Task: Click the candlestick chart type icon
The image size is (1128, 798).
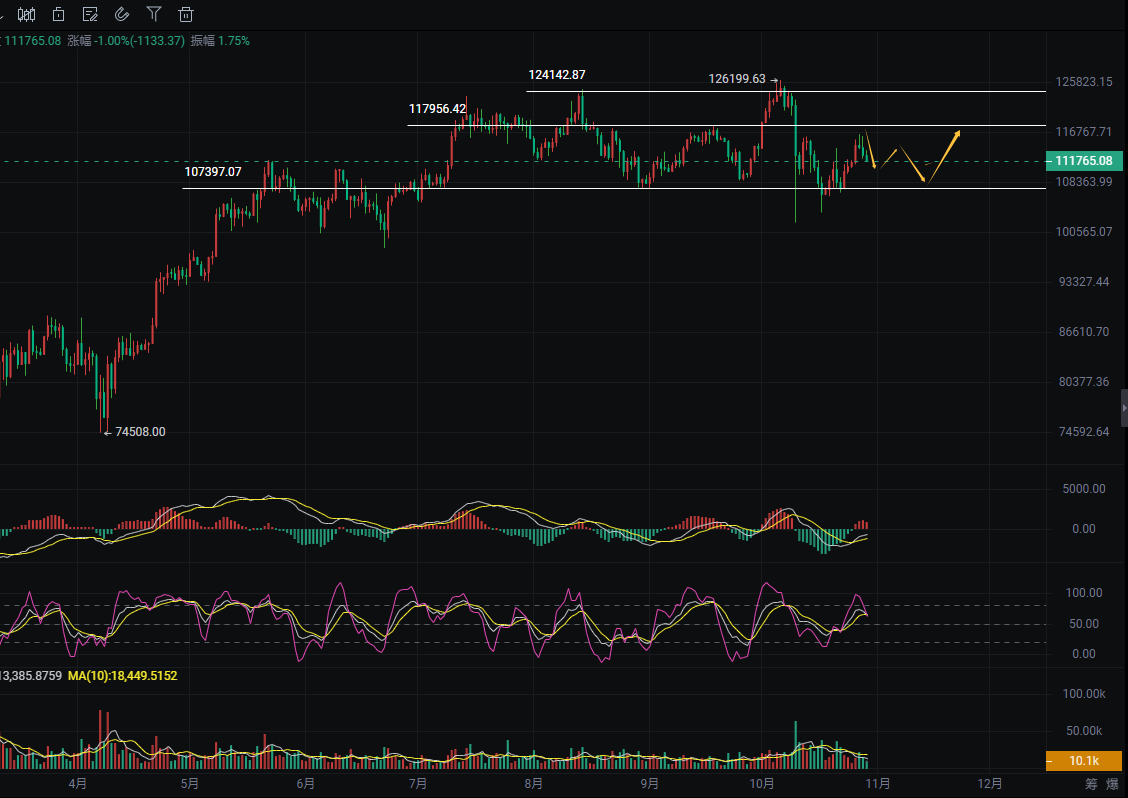Action: (27, 14)
